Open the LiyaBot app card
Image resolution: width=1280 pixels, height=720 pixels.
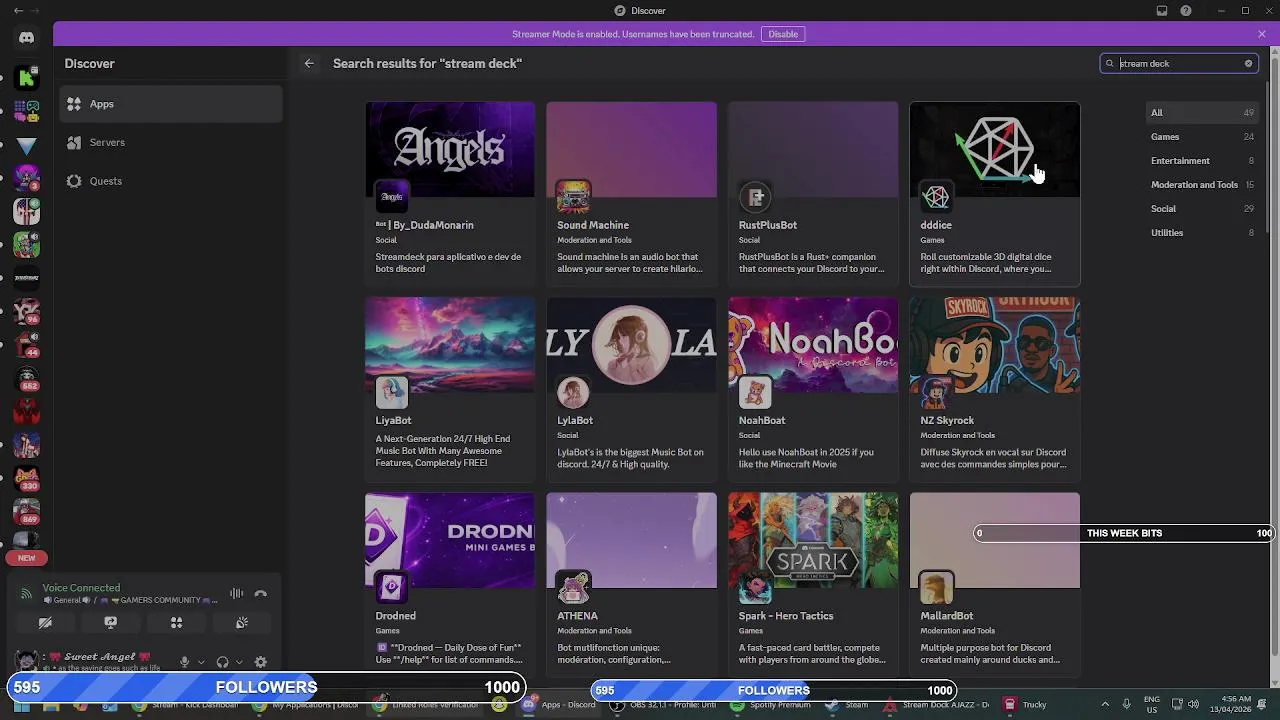450,390
